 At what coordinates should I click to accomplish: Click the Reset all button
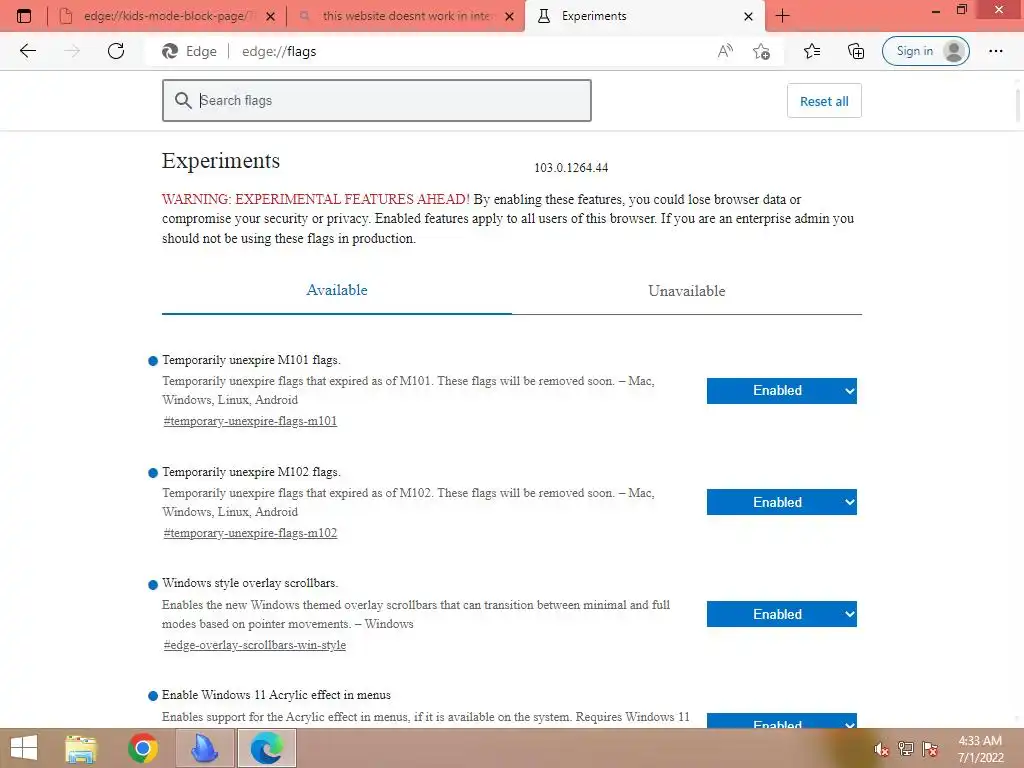824,101
